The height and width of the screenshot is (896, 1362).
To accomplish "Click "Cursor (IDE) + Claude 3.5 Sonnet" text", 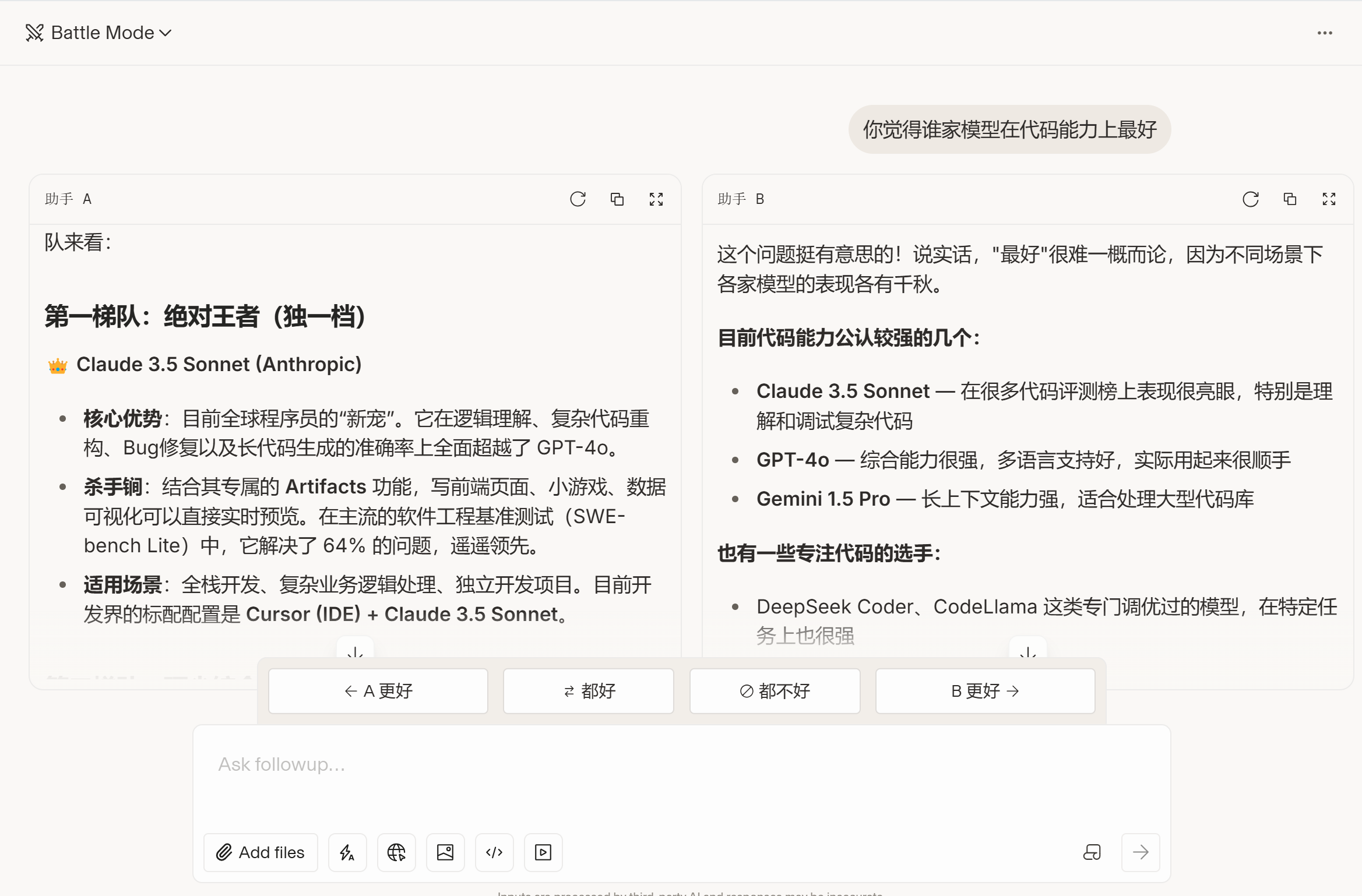I will coord(402,614).
